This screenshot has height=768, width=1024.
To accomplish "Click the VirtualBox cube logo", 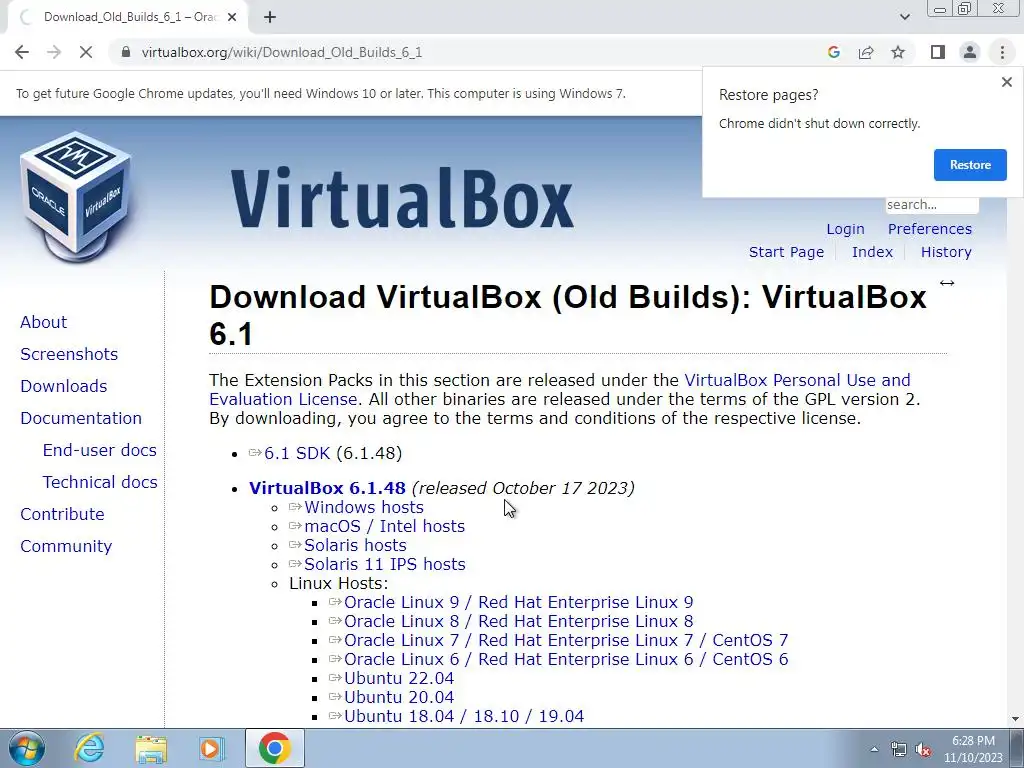I will click(x=76, y=197).
